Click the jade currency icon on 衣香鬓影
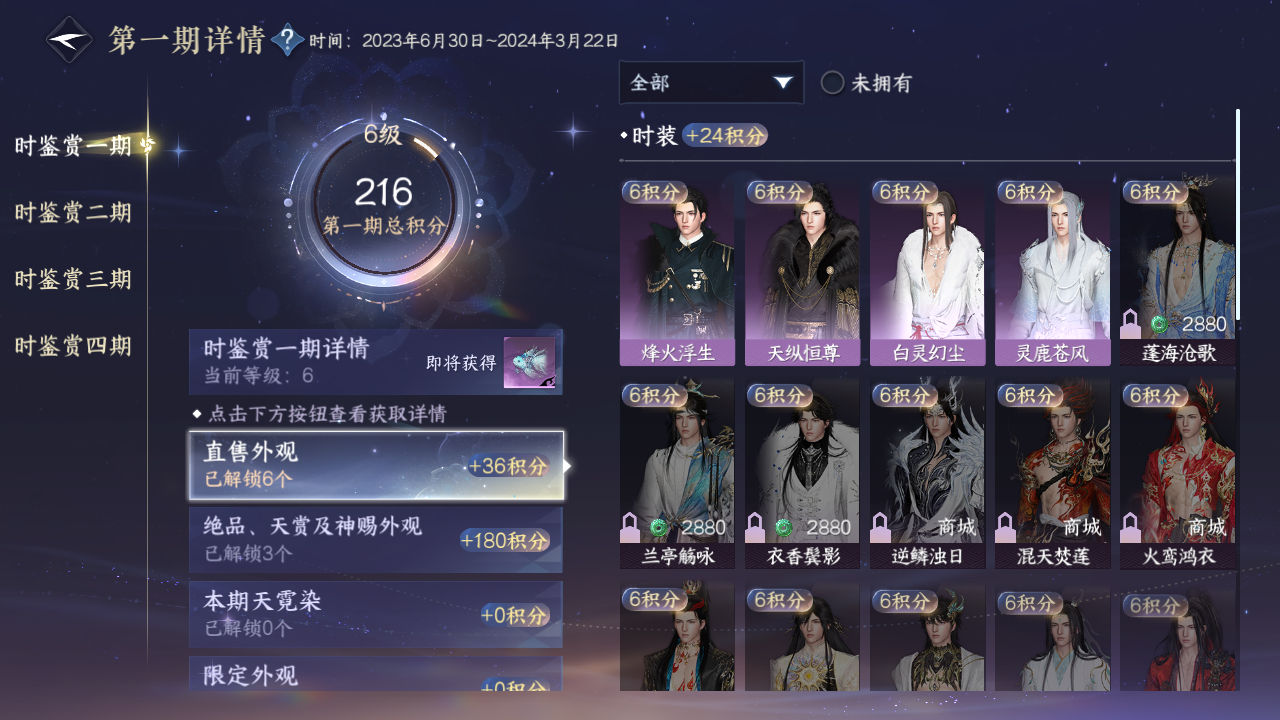The height and width of the screenshot is (720, 1280). coord(784,527)
